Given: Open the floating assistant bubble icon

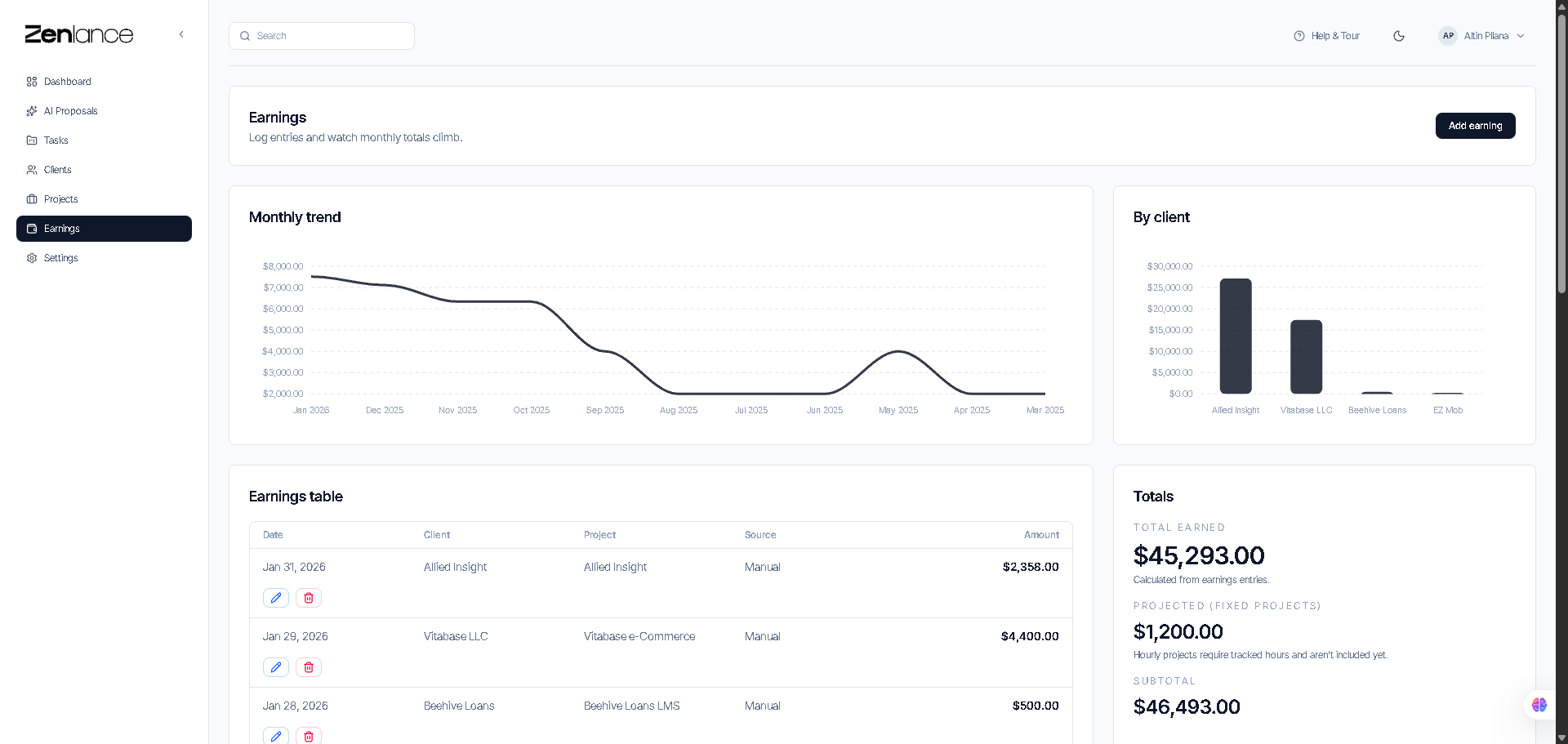Looking at the screenshot, I should pos(1539,705).
